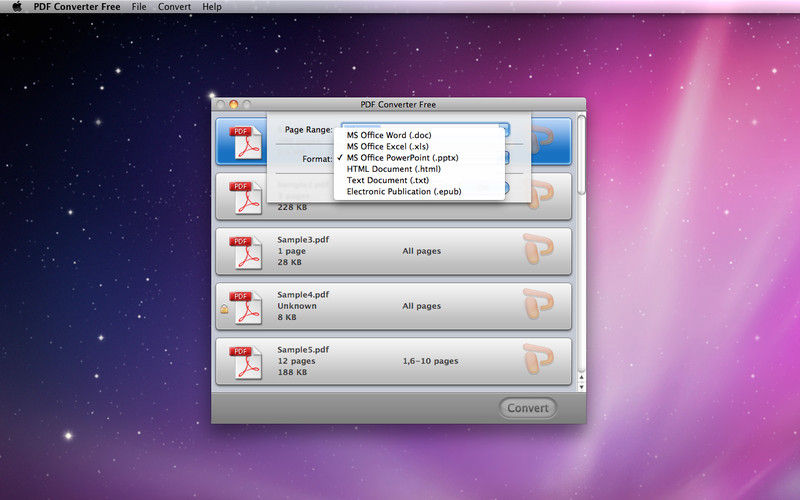Click the '12 pages' text of Sample5.pdf
The width and height of the screenshot is (800, 500).
coord(296,361)
